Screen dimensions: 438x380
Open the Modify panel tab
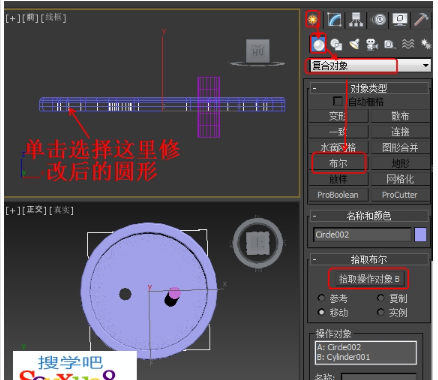(x=334, y=19)
